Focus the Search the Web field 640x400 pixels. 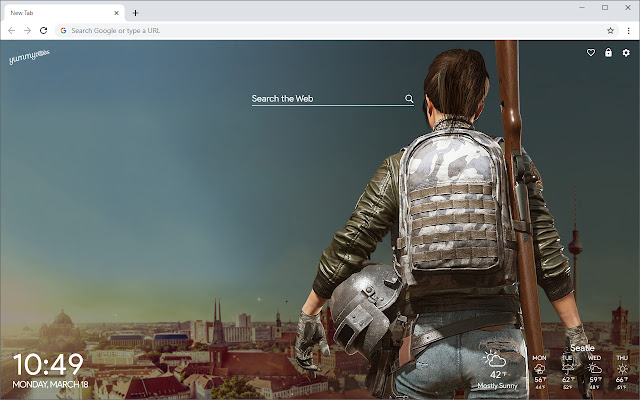tap(333, 99)
